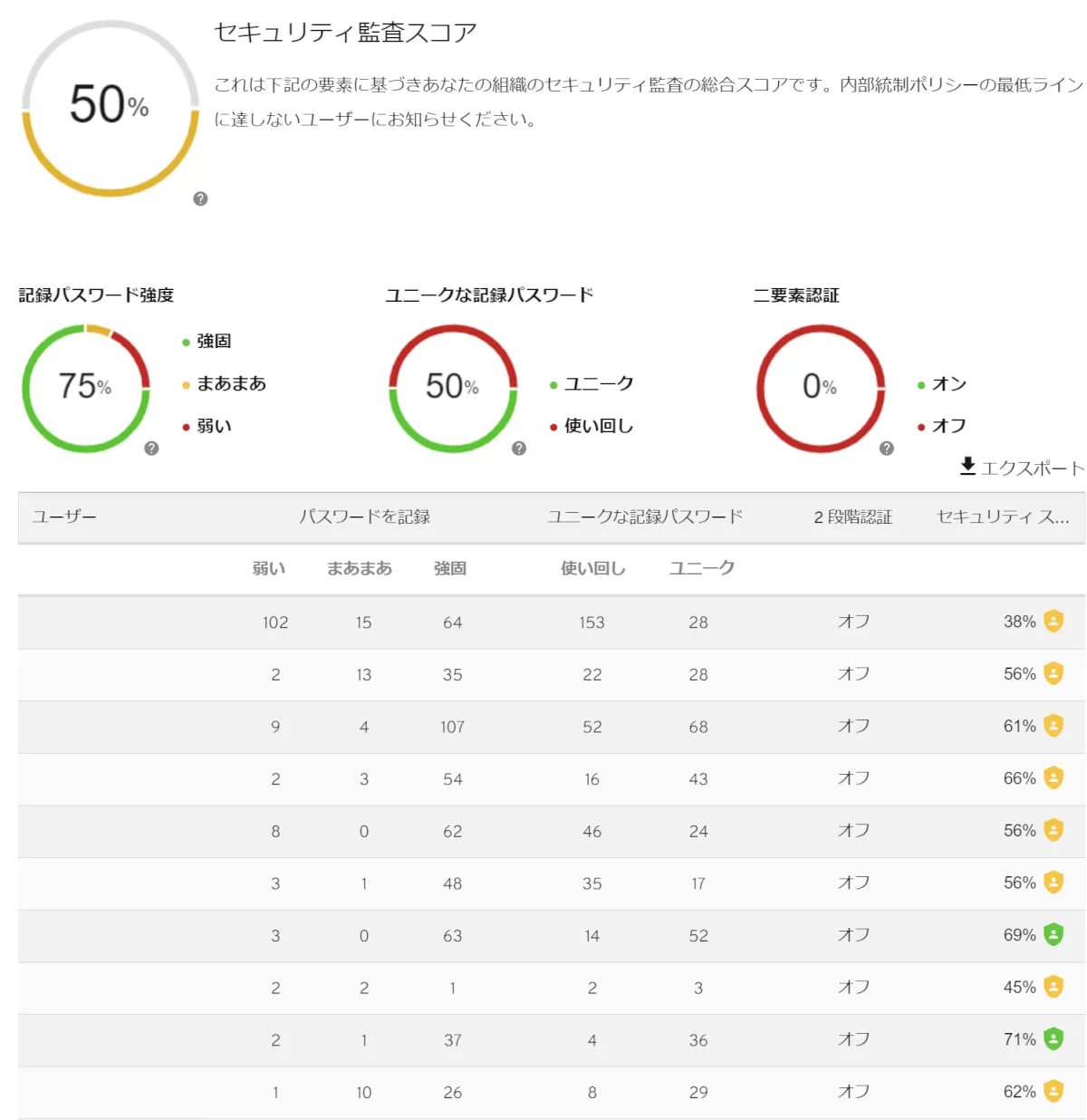Select the オフ legend item
This screenshot has width=1087, height=1120.
tap(948, 426)
